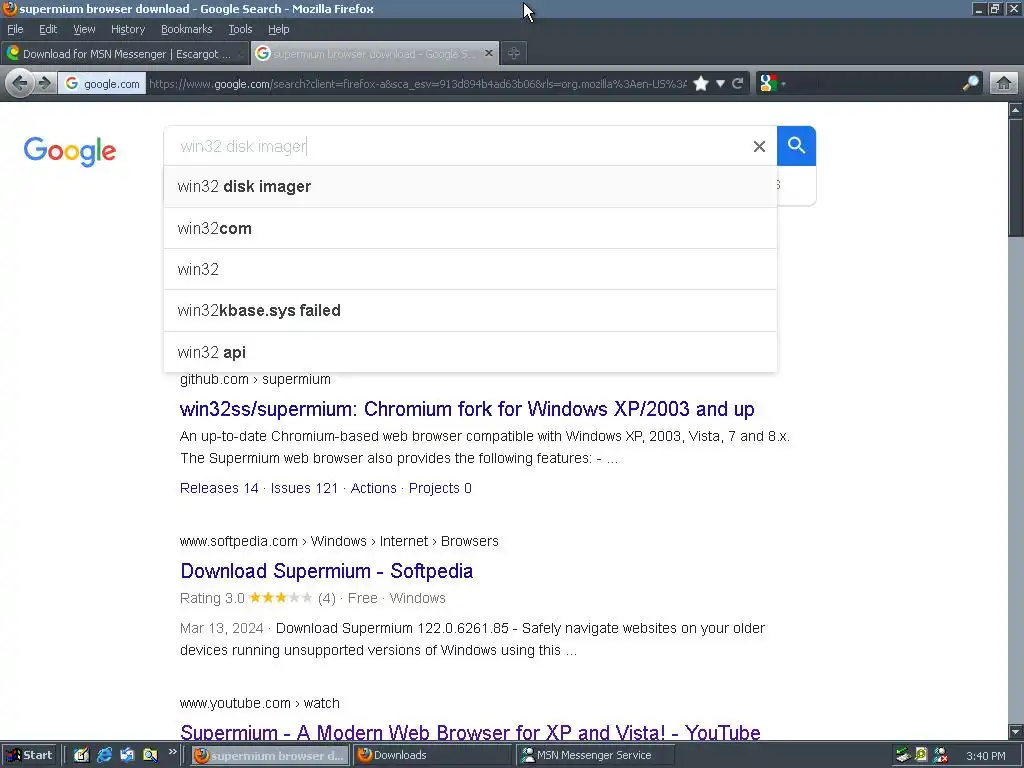Launch Internet Explorer from quick launch
Image resolution: width=1024 pixels, height=768 pixels.
tap(104, 755)
